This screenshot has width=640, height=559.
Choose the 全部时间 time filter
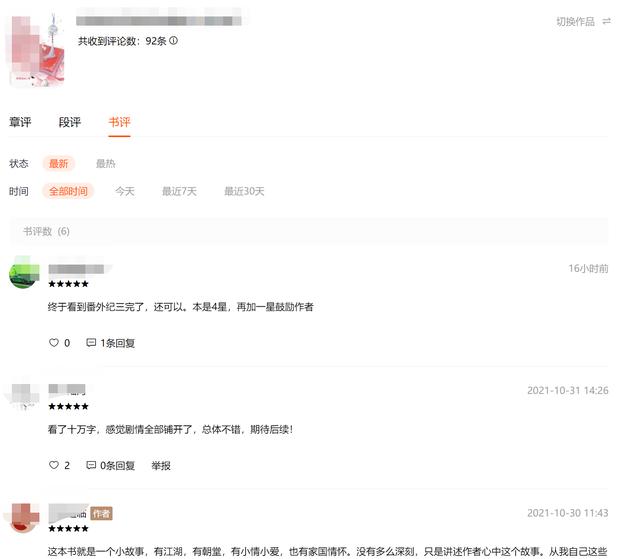[x=68, y=191]
